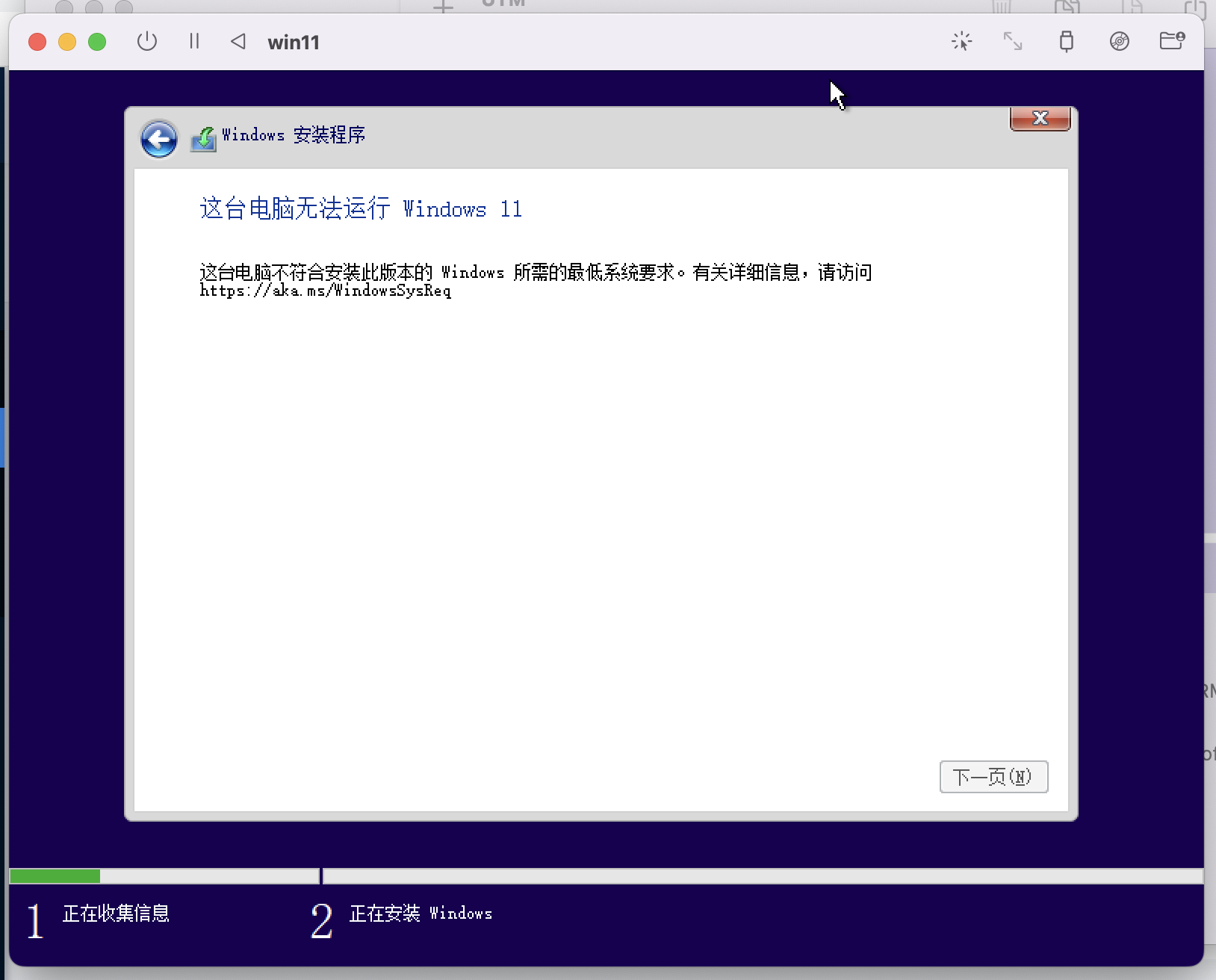1216x980 pixels.
Task: Open the USB devices icon
Action: coord(1067,41)
